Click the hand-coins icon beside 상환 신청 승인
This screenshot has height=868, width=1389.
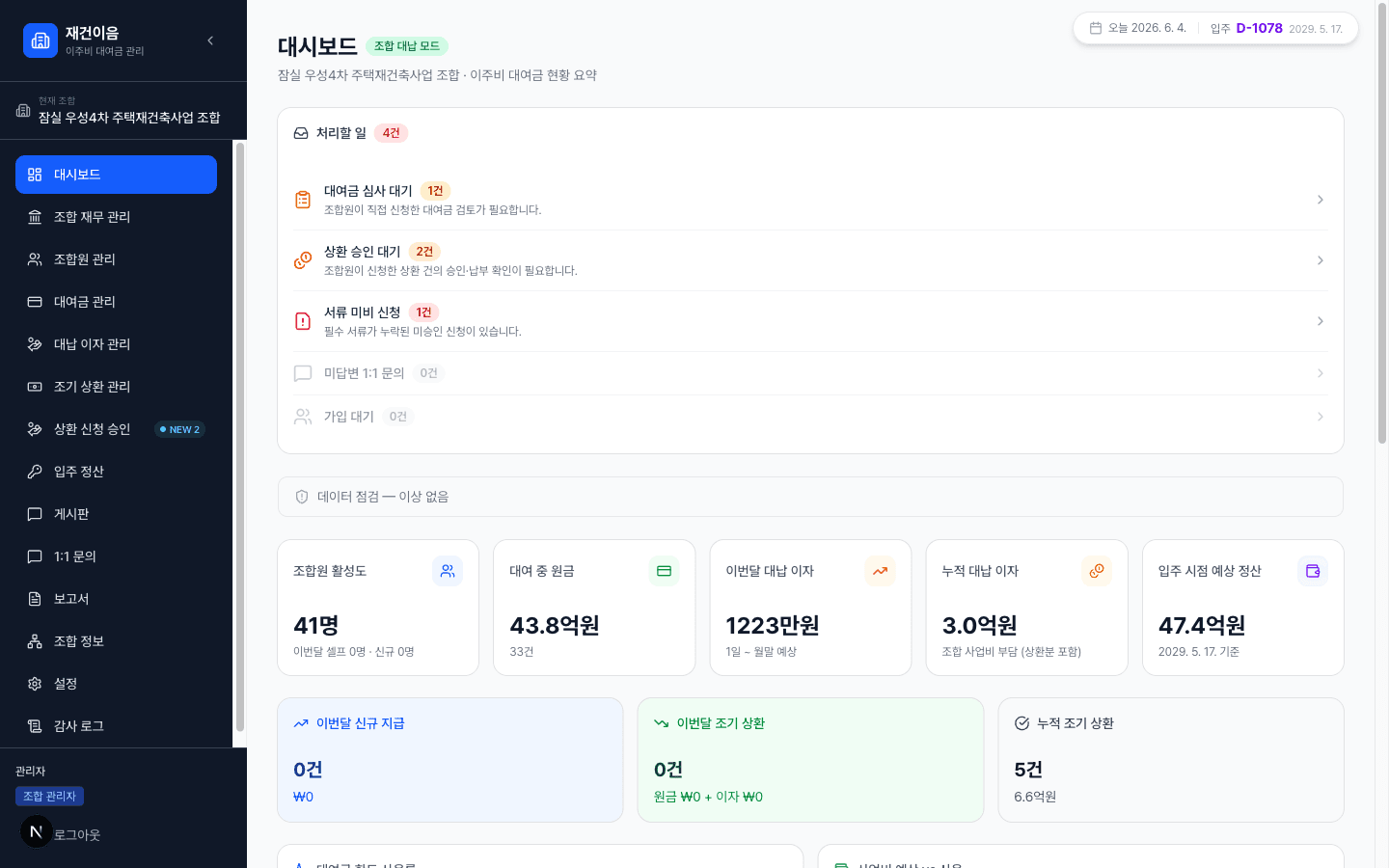point(35,429)
